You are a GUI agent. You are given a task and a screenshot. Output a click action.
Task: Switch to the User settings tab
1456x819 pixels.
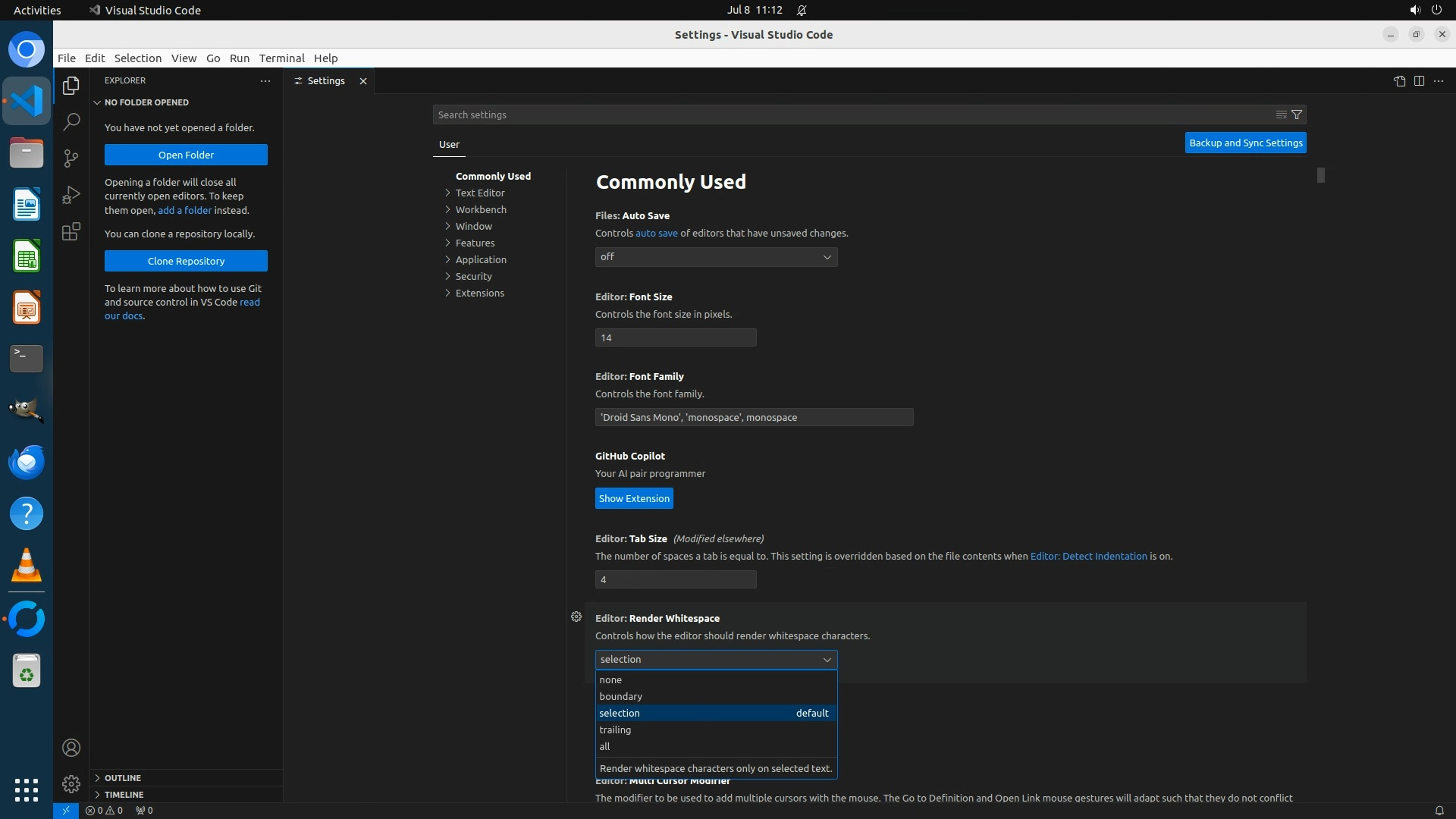point(449,144)
